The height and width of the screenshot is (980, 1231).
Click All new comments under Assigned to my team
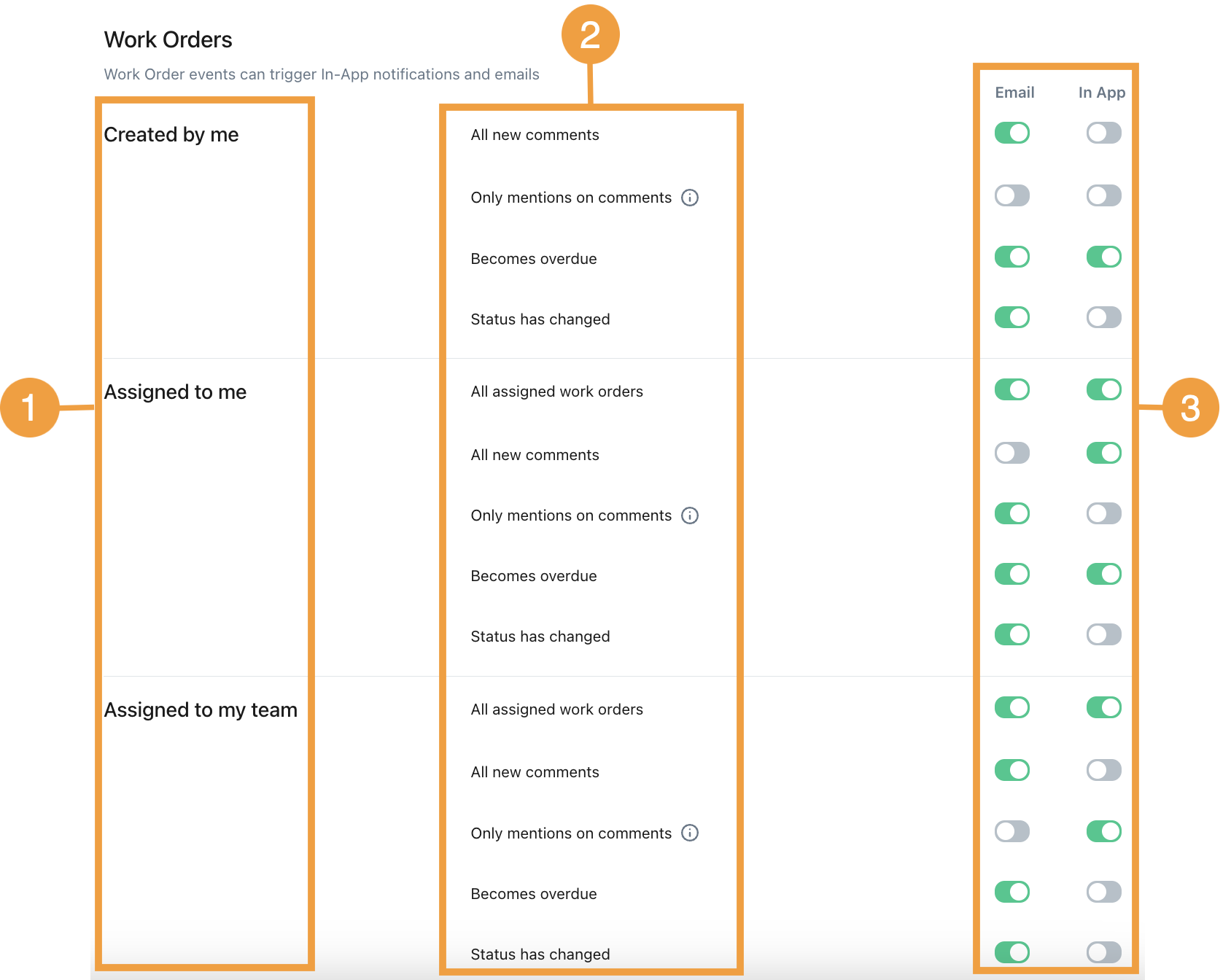click(535, 772)
